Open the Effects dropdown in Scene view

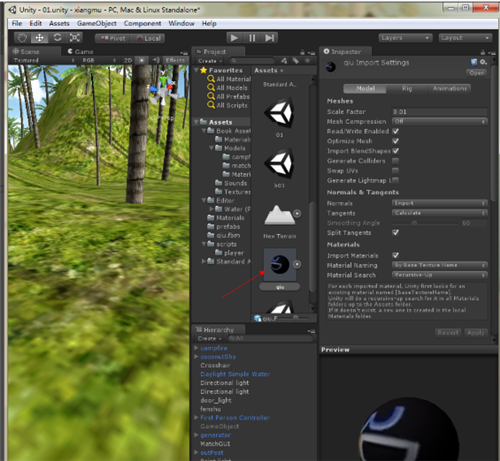click(175, 60)
